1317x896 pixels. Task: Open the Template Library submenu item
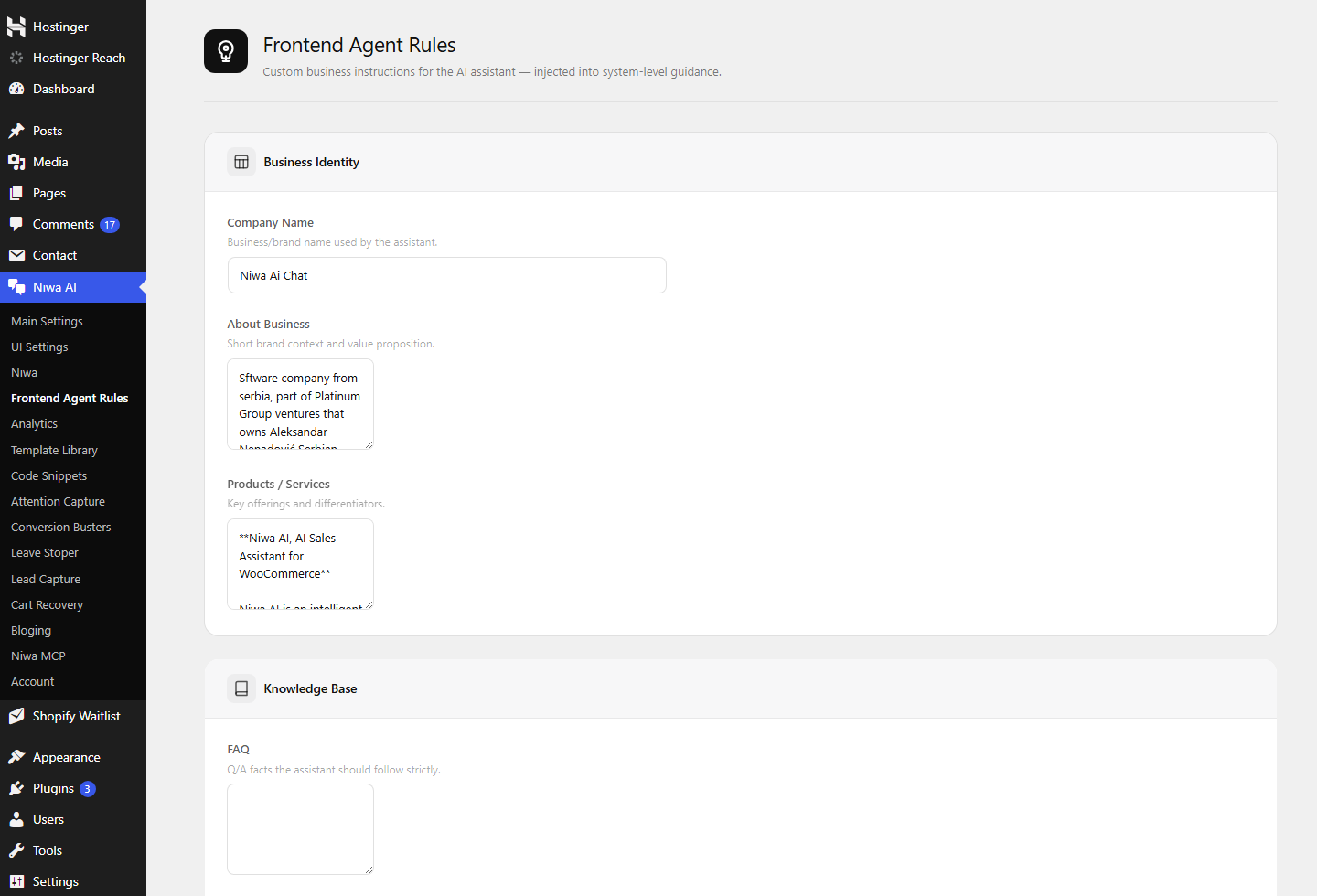tap(54, 450)
